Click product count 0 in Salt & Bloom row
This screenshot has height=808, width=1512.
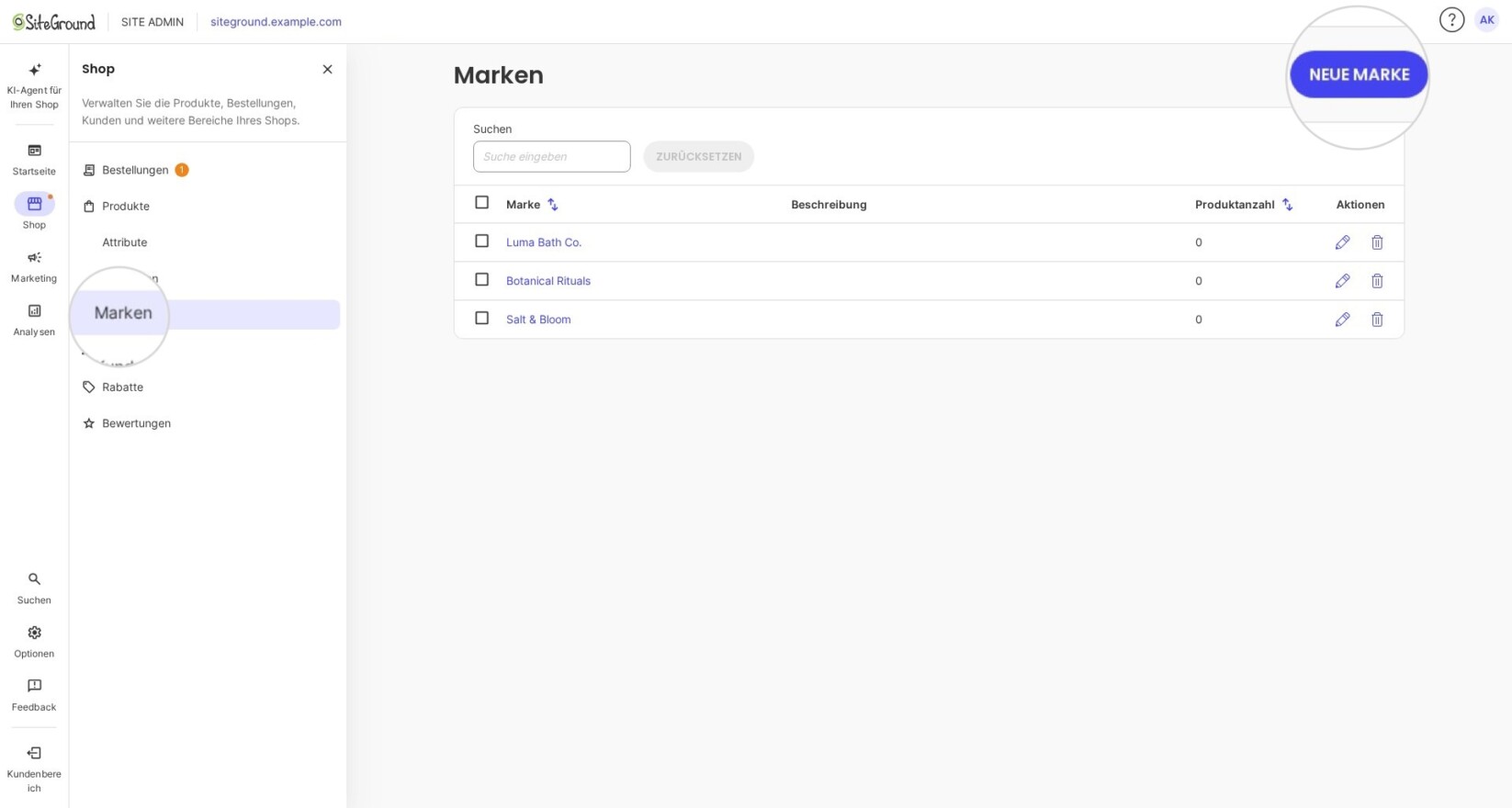pos(1199,320)
